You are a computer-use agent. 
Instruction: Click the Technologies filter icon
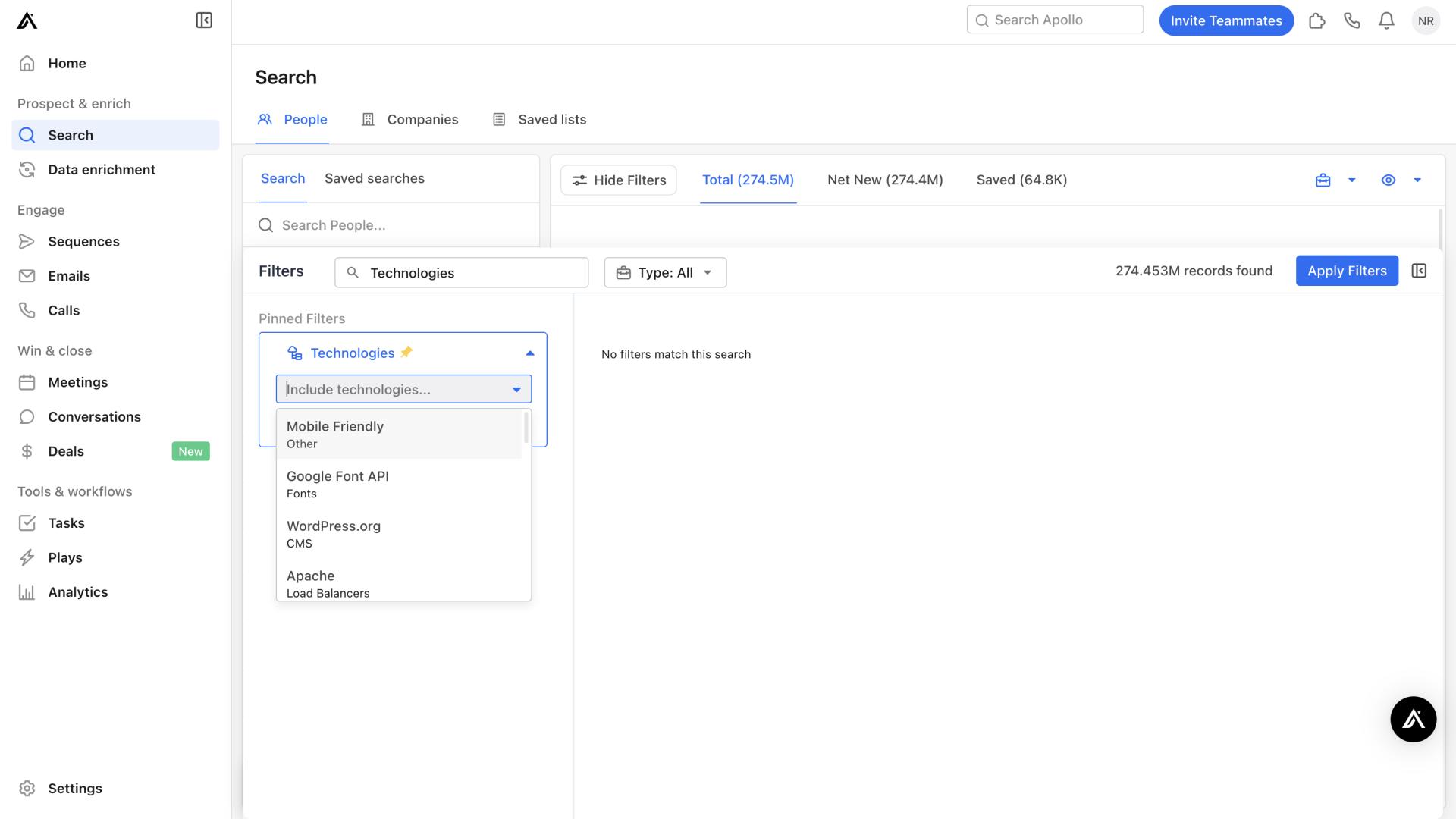[x=295, y=353]
